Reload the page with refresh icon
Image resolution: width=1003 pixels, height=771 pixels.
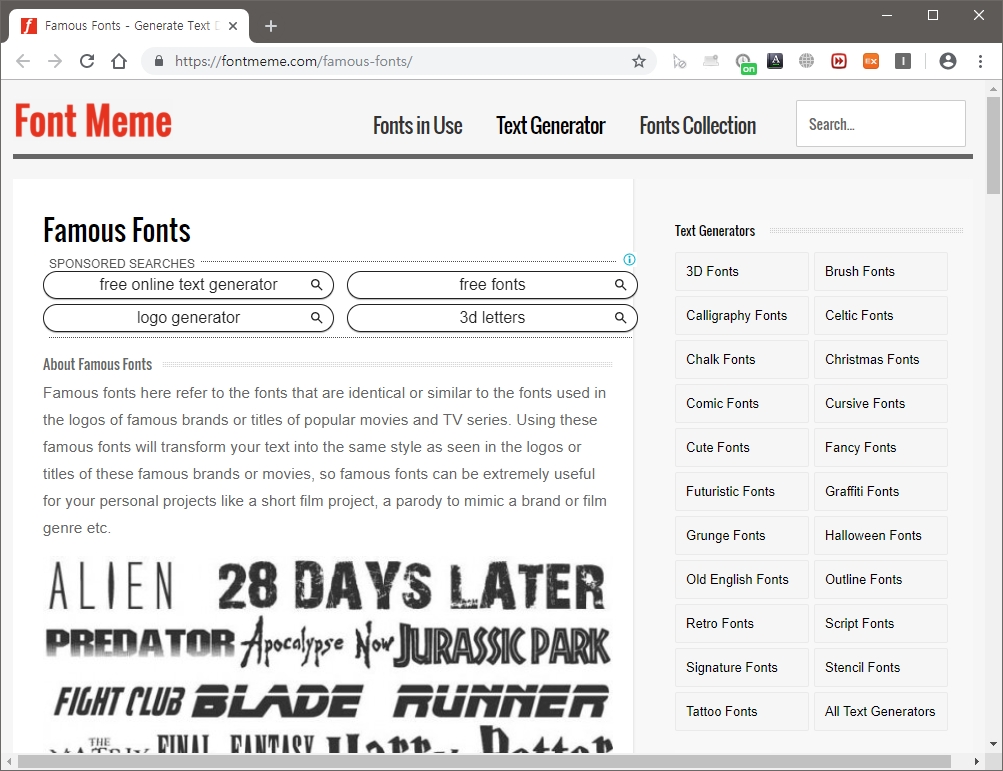(x=87, y=61)
